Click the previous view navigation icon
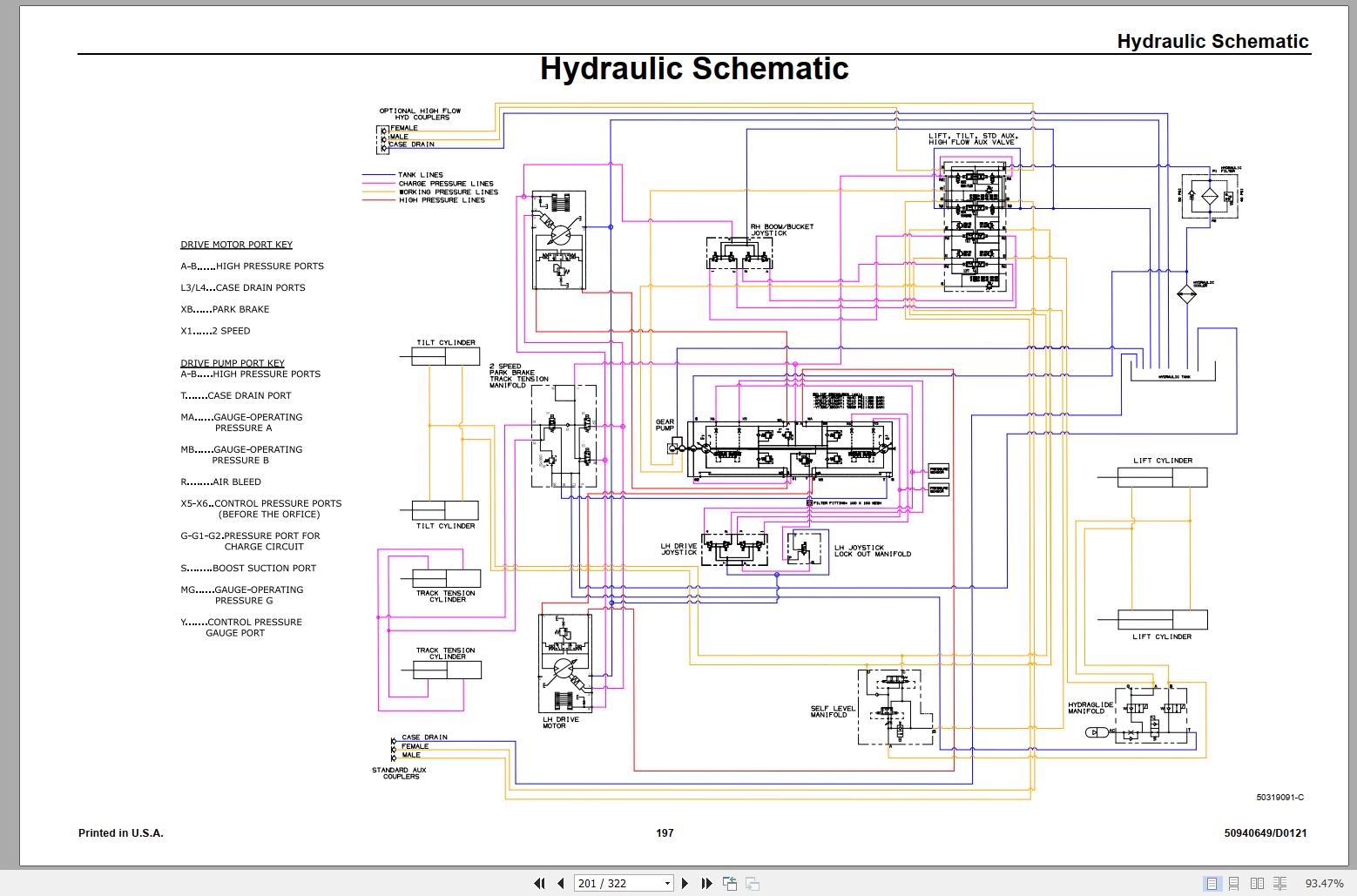 [x=730, y=883]
